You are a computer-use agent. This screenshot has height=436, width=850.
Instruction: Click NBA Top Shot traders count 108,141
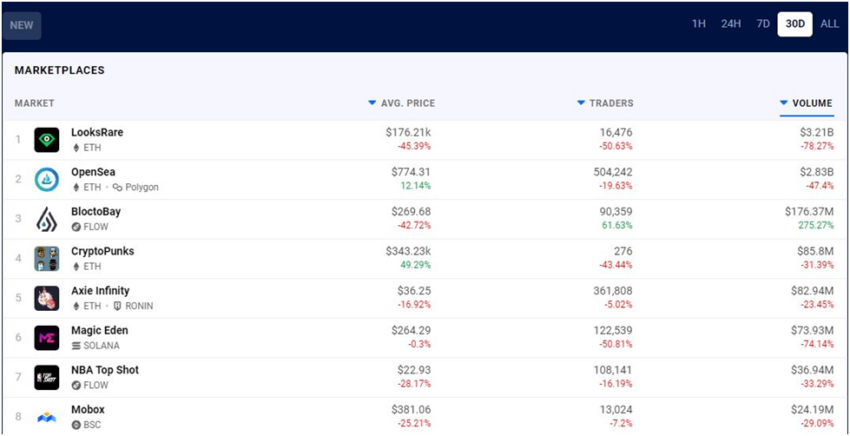pos(613,370)
